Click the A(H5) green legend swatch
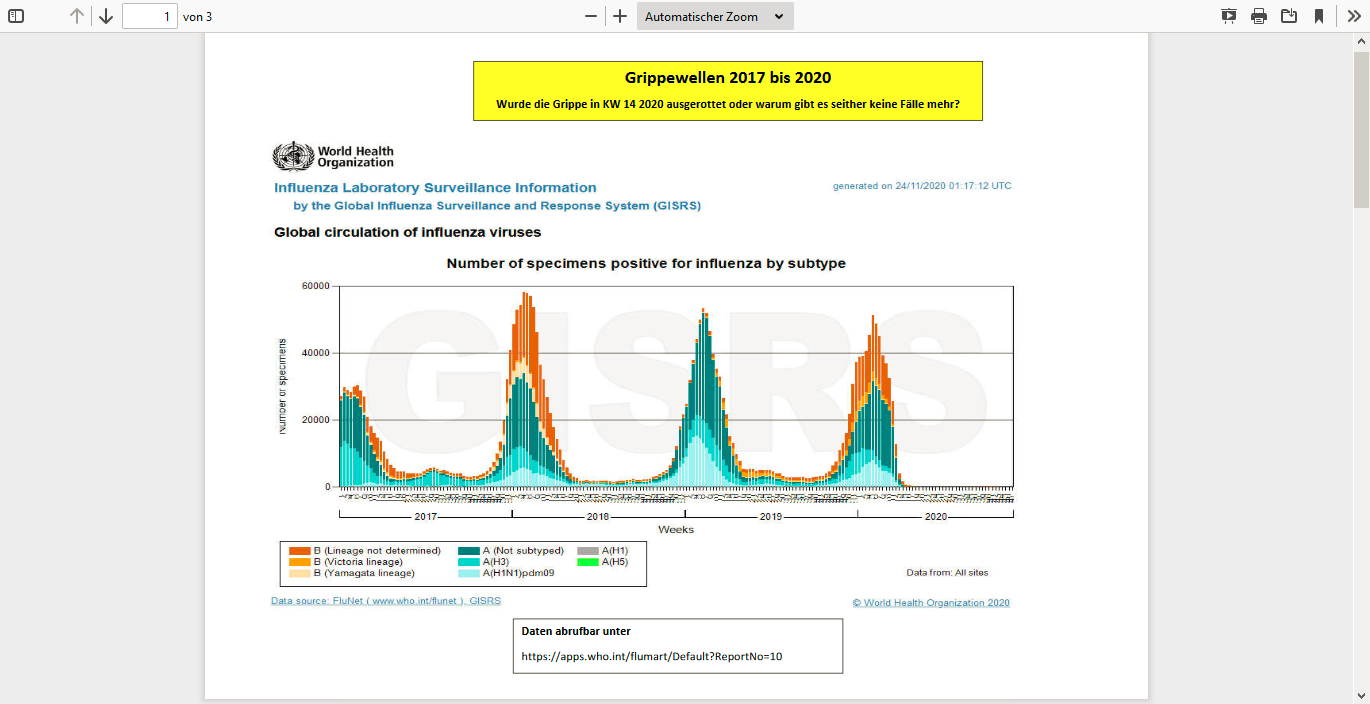Screen dimensions: 1370x704 587,562
